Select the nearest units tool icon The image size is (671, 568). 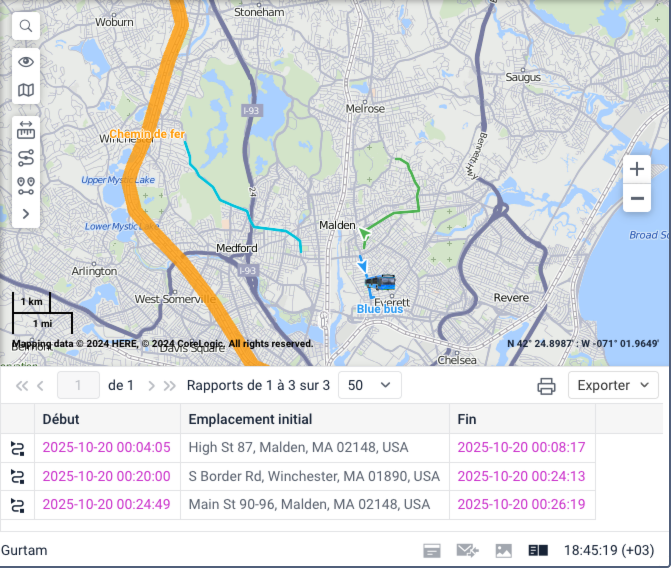click(x=26, y=185)
